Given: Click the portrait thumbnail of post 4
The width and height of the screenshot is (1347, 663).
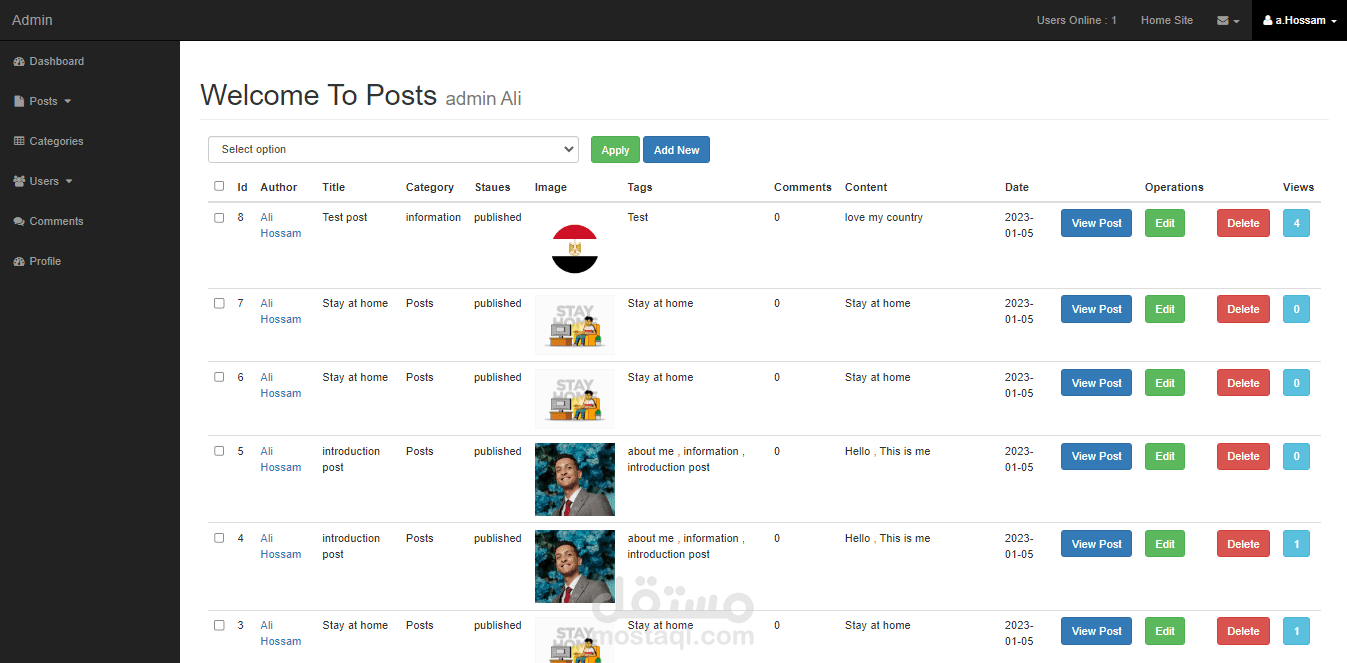Looking at the screenshot, I should tap(575, 566).
